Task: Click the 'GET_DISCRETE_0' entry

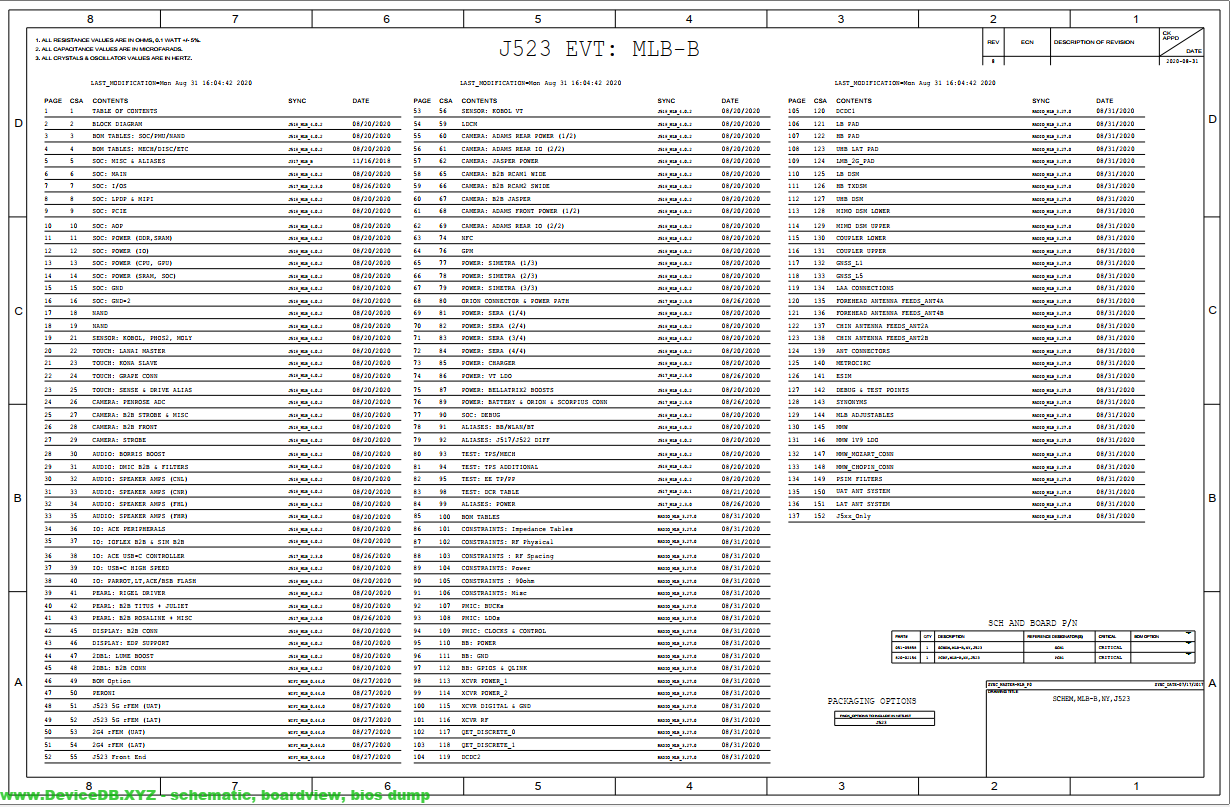Action: click(488, 732)
